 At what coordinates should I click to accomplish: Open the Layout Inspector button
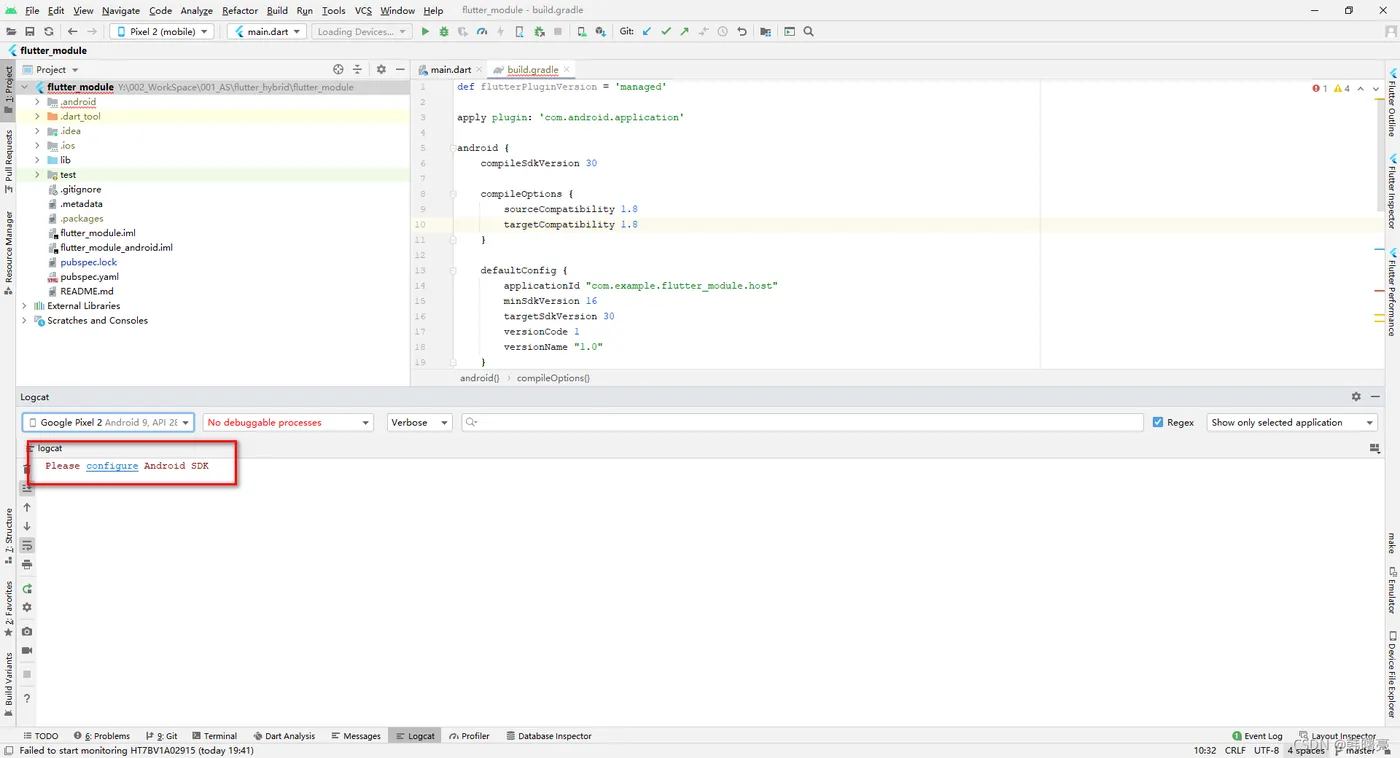coord(1337,736)
